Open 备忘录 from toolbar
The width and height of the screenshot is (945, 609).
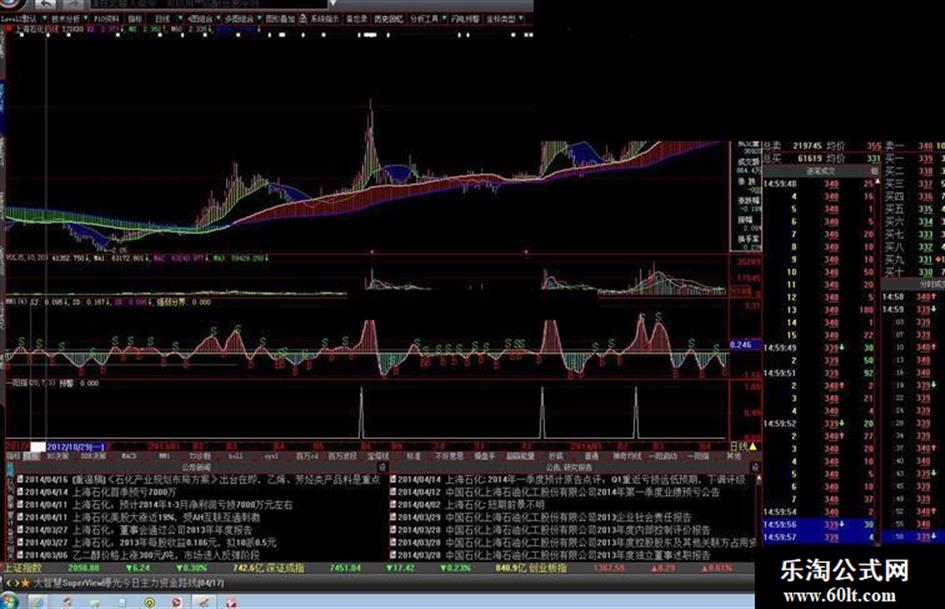[x=357, y=19]
